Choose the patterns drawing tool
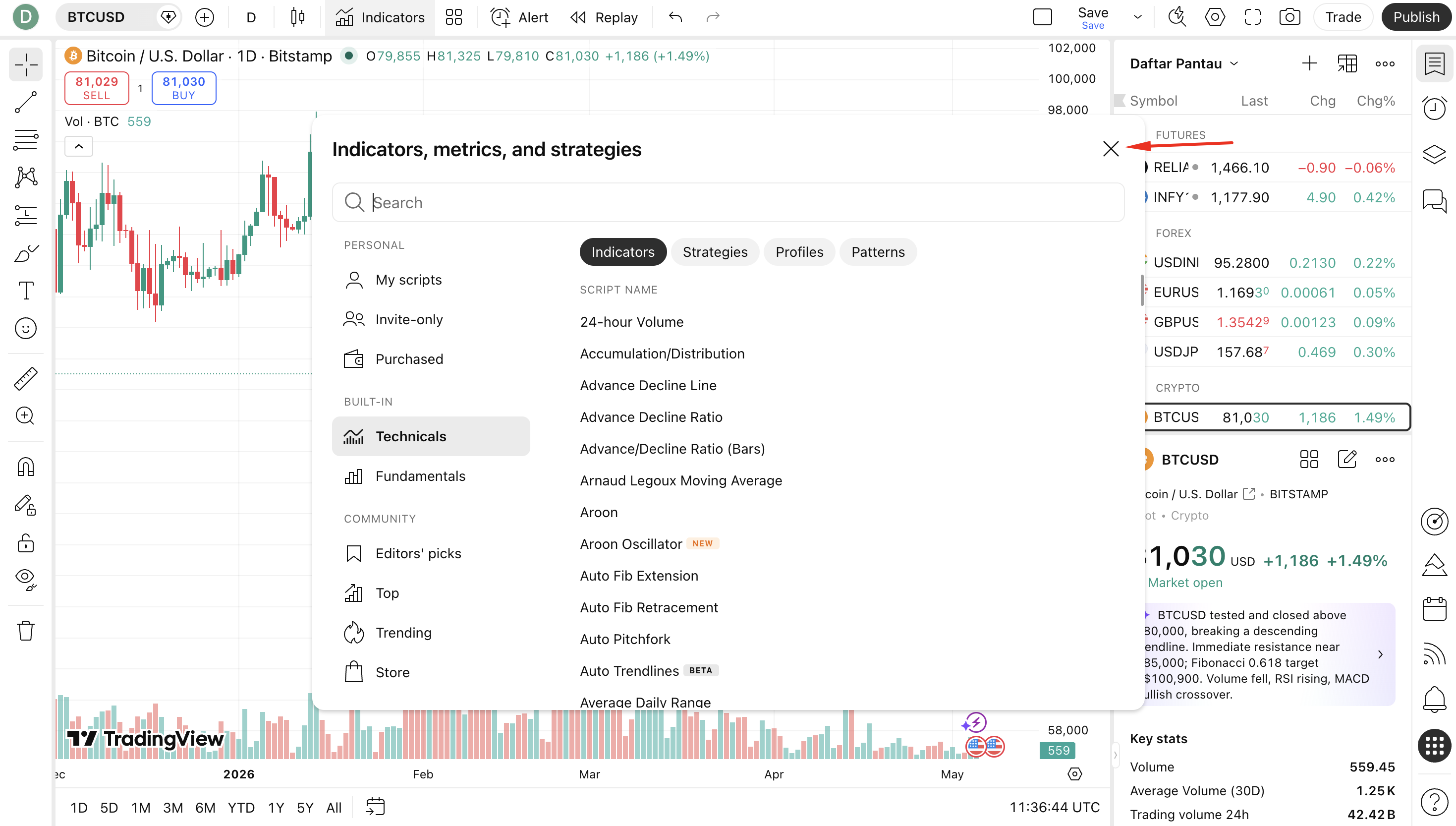 click(x=25, y=177)
